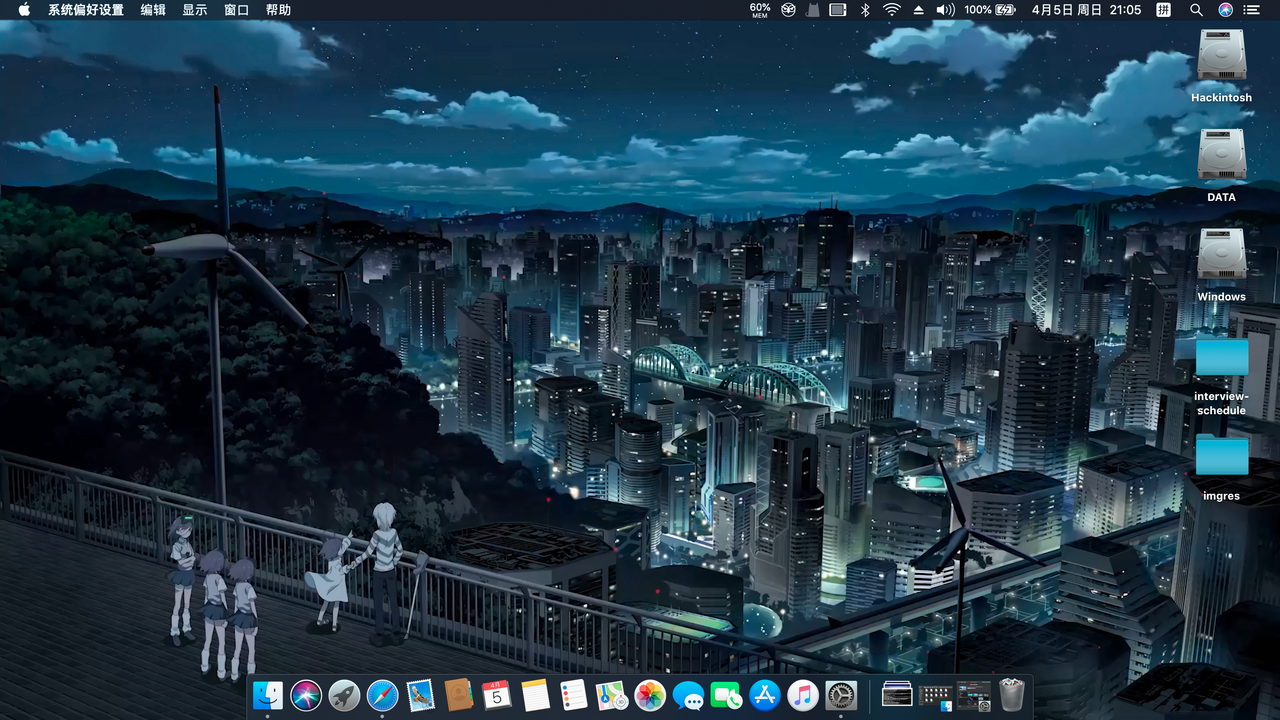
Task: Open second minimized window thumbnail in dock
Action: 935,696
